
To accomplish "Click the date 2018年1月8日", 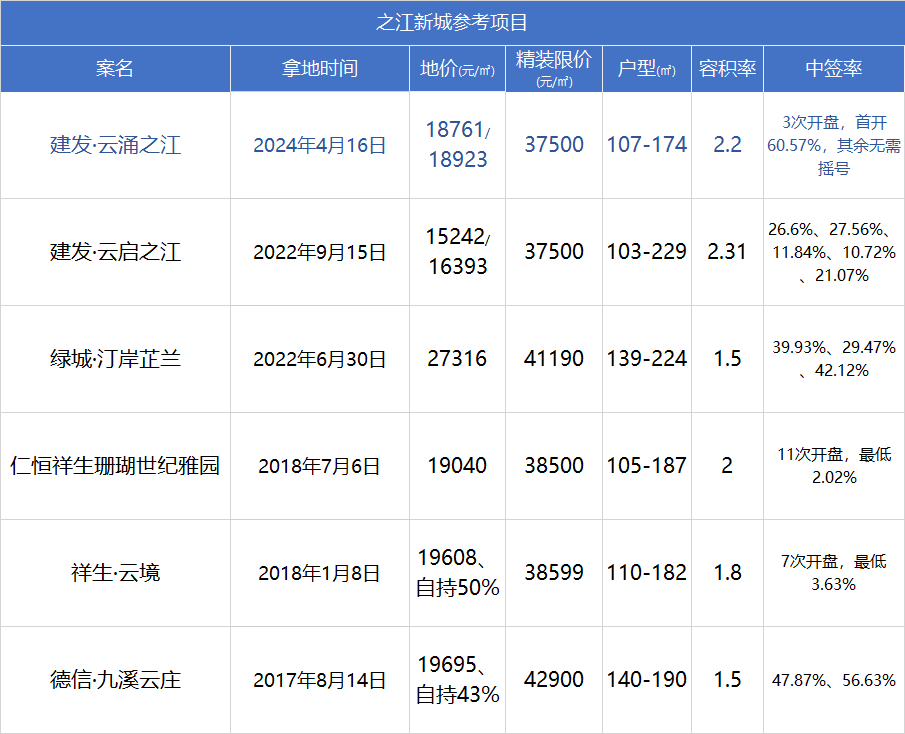I will pyautogui.click(x=319, y=573).
